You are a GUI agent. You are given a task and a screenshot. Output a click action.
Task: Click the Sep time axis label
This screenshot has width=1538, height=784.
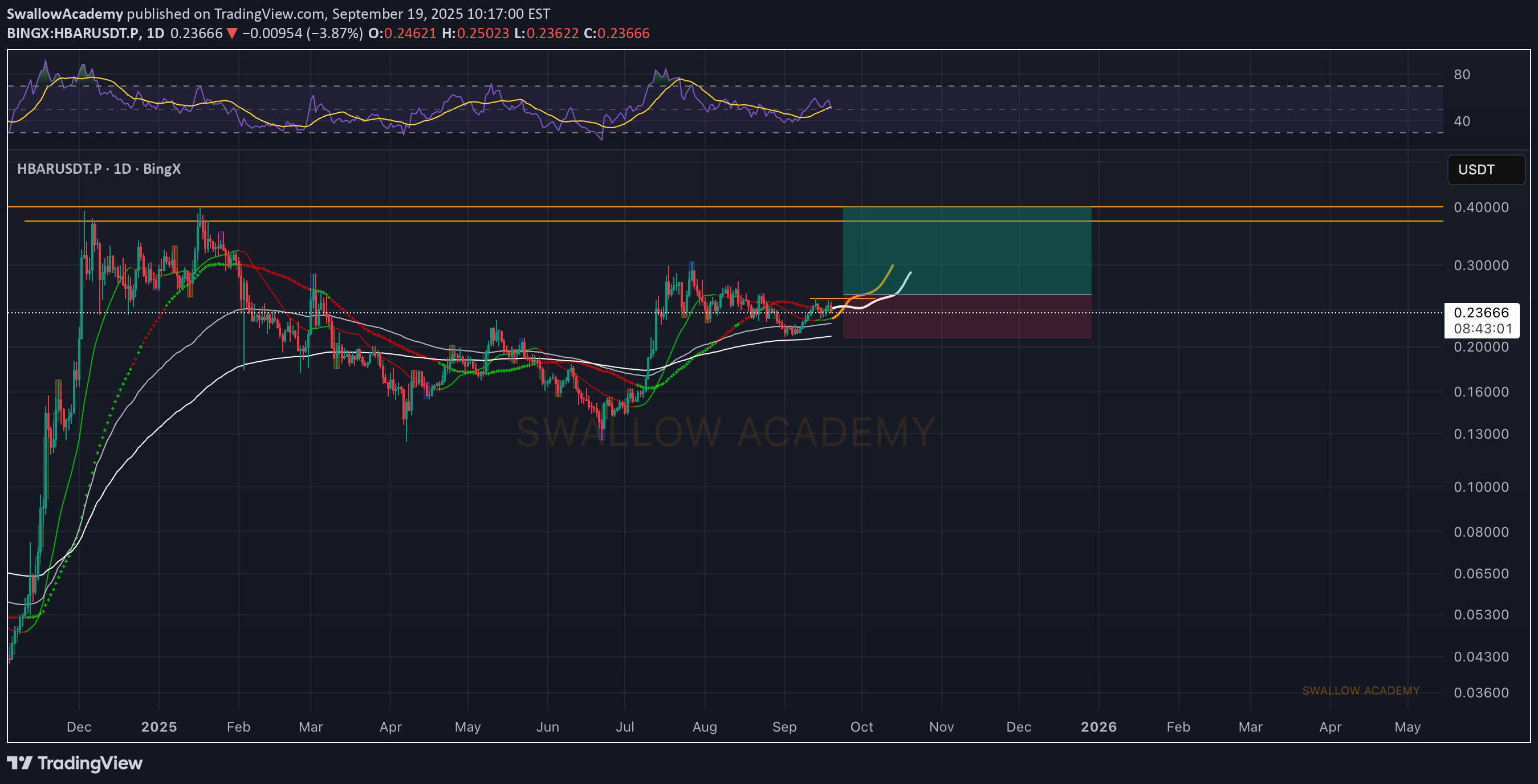tap(784, 726)
